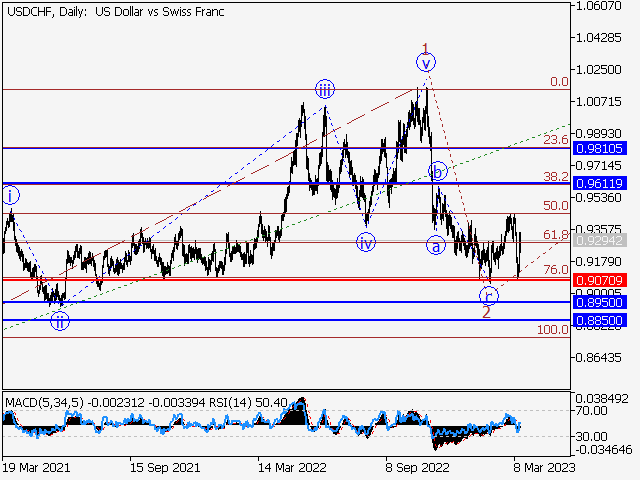Screen dimensions: 640x480
Task: Click the 70.00 RSI level value
Action: [591, 411]
